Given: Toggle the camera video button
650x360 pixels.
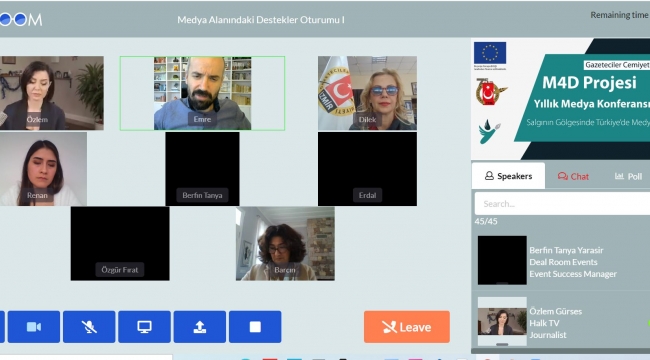Looking at the screenshot, I should click(34, 327).
